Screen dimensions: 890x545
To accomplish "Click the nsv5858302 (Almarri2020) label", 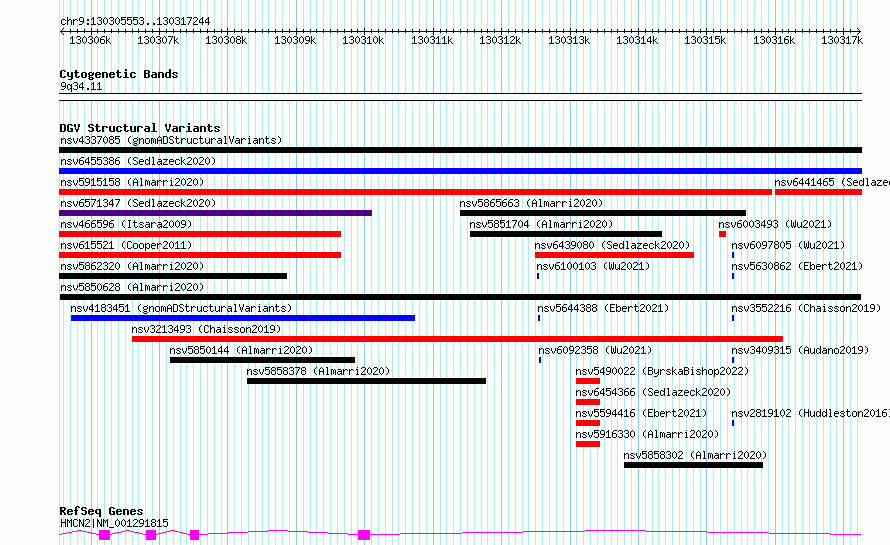I will (x=695, y=455).
